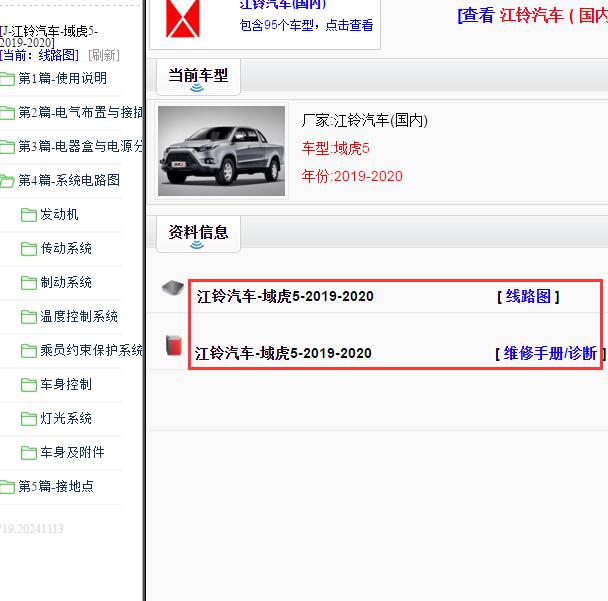Click 包含95个车型，点击查看 link
This screenshot has height=601, width=608.
[306, 25]
